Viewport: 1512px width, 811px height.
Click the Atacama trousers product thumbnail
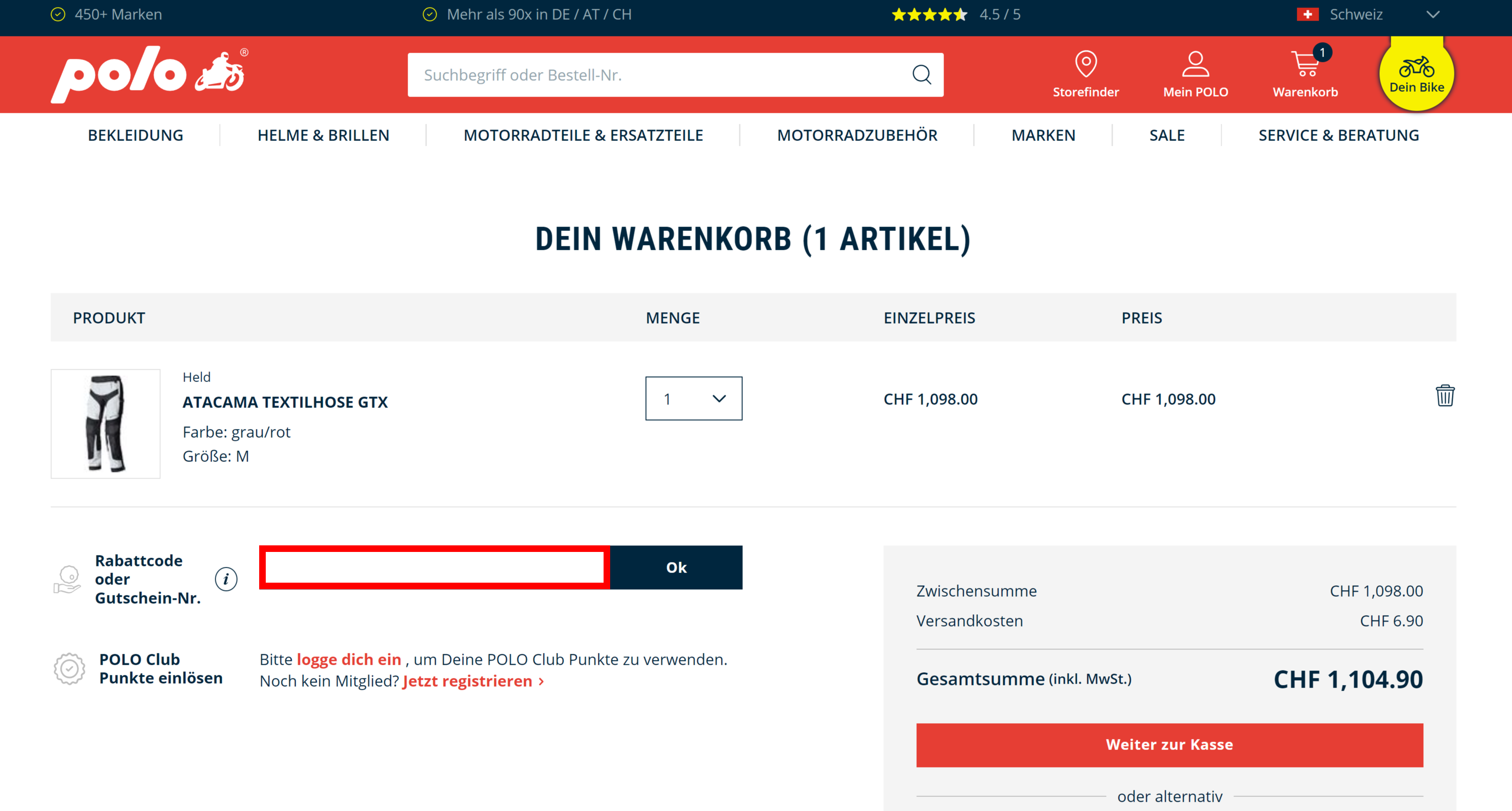[106, 424]
